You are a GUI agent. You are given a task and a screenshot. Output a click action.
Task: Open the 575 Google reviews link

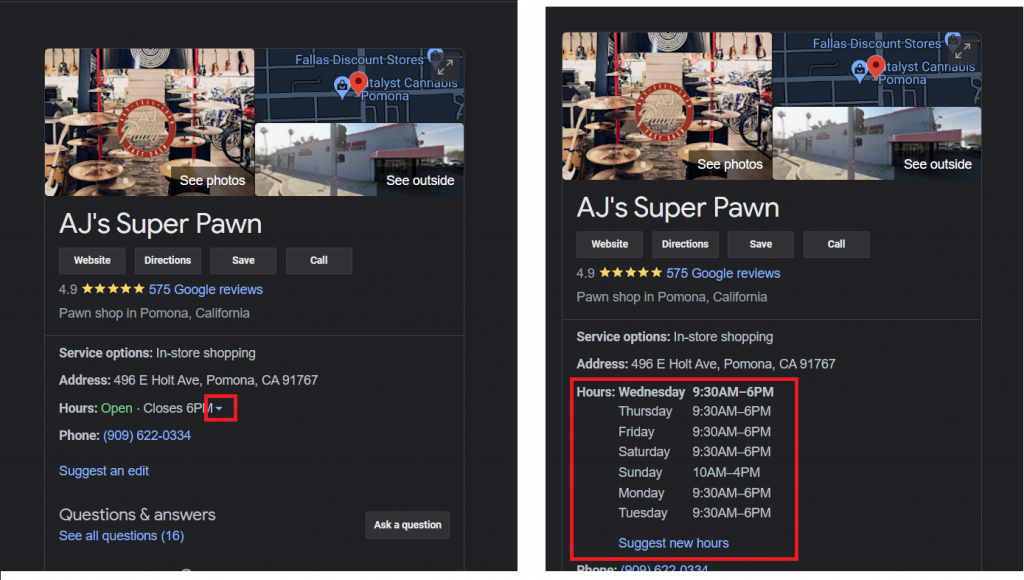tap(205, 289)
